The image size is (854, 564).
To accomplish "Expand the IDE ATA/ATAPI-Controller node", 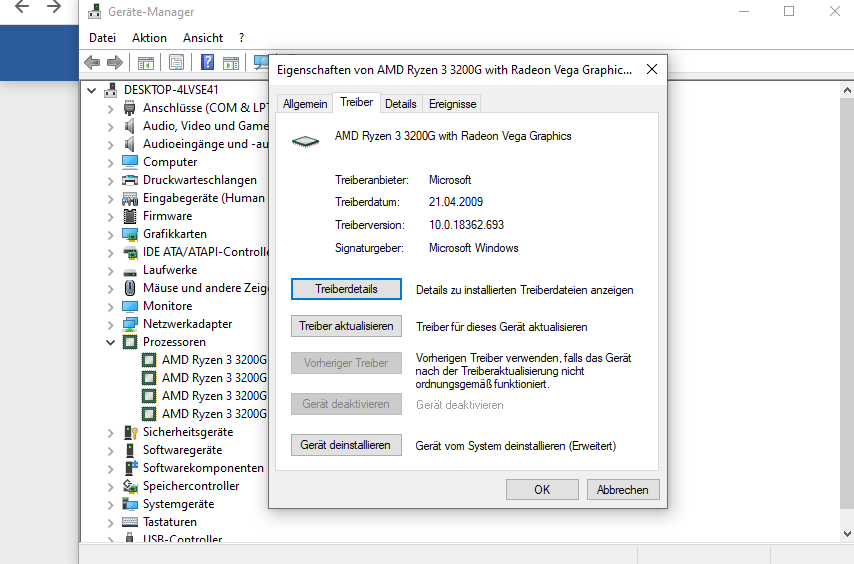I will (x=111, y=253).
